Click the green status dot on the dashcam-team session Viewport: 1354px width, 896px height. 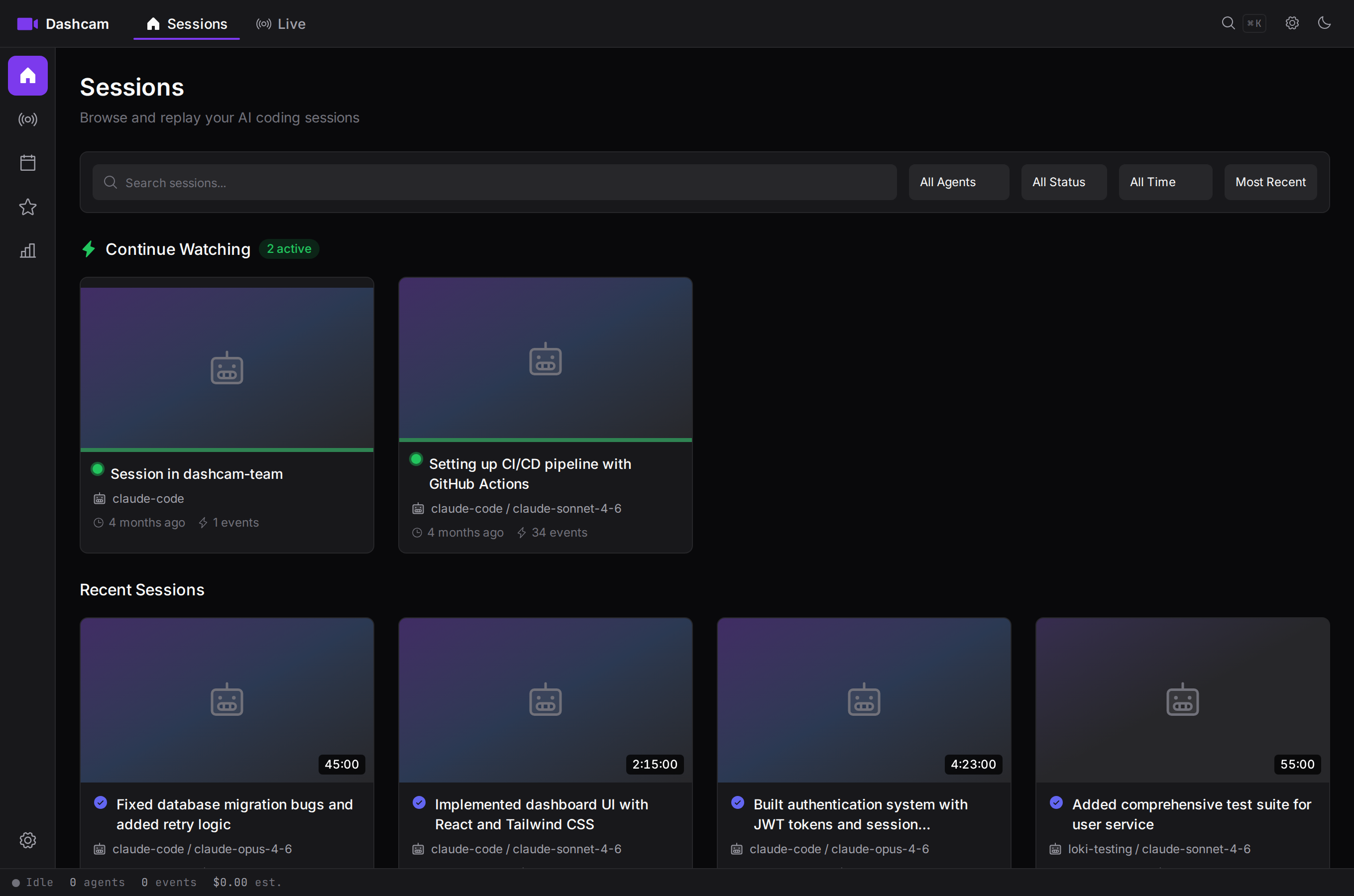(x=98, y=469)
